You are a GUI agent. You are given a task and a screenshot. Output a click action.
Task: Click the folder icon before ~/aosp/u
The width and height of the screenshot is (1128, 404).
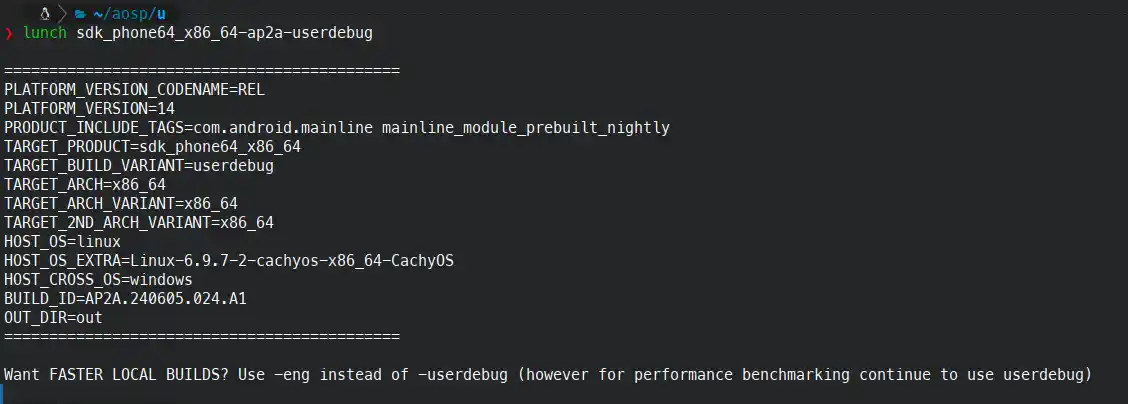point(81,14)
